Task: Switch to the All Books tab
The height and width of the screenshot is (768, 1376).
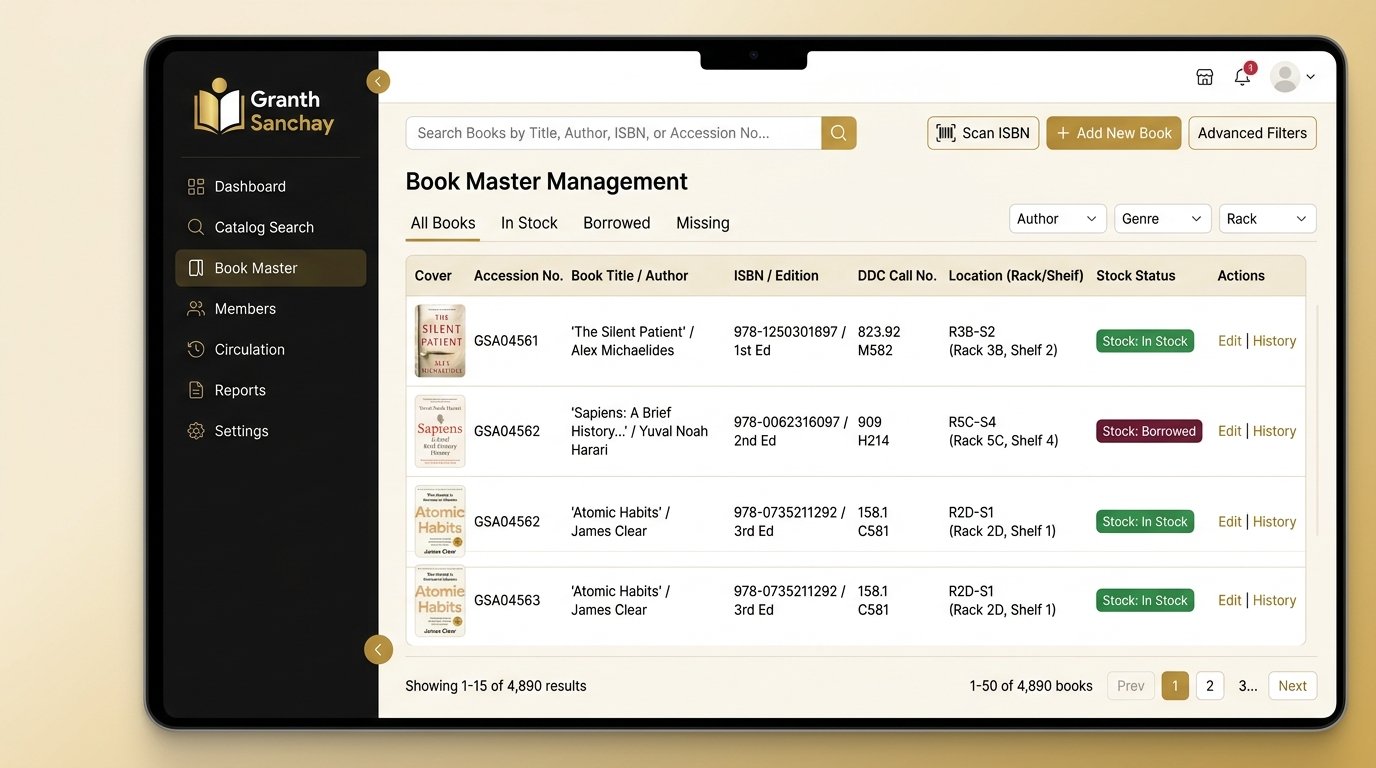Action: 443,223
